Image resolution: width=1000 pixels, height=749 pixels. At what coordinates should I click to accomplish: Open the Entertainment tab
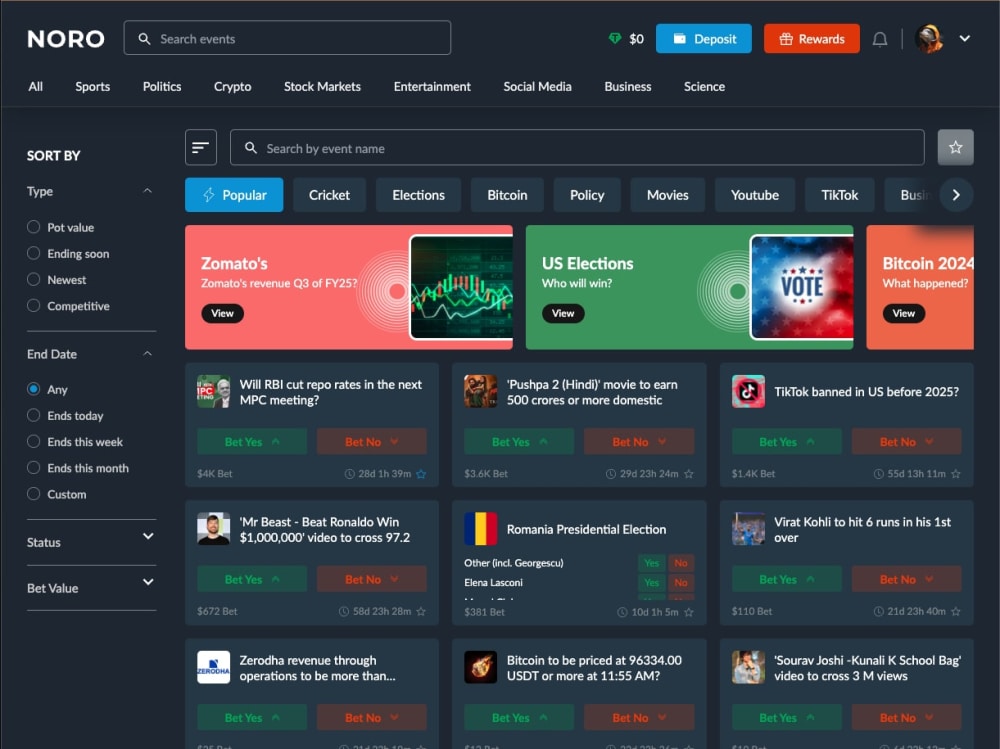pyautogui.click(x=432, y=86)
